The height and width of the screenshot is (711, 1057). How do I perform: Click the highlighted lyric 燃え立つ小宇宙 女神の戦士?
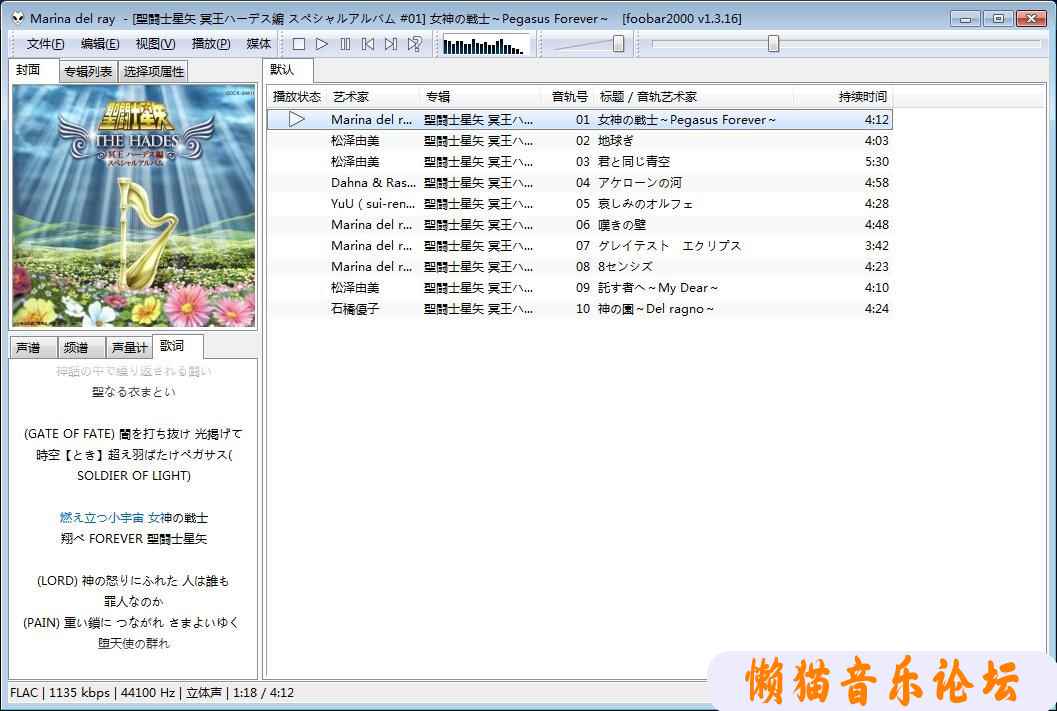(133, 518)
